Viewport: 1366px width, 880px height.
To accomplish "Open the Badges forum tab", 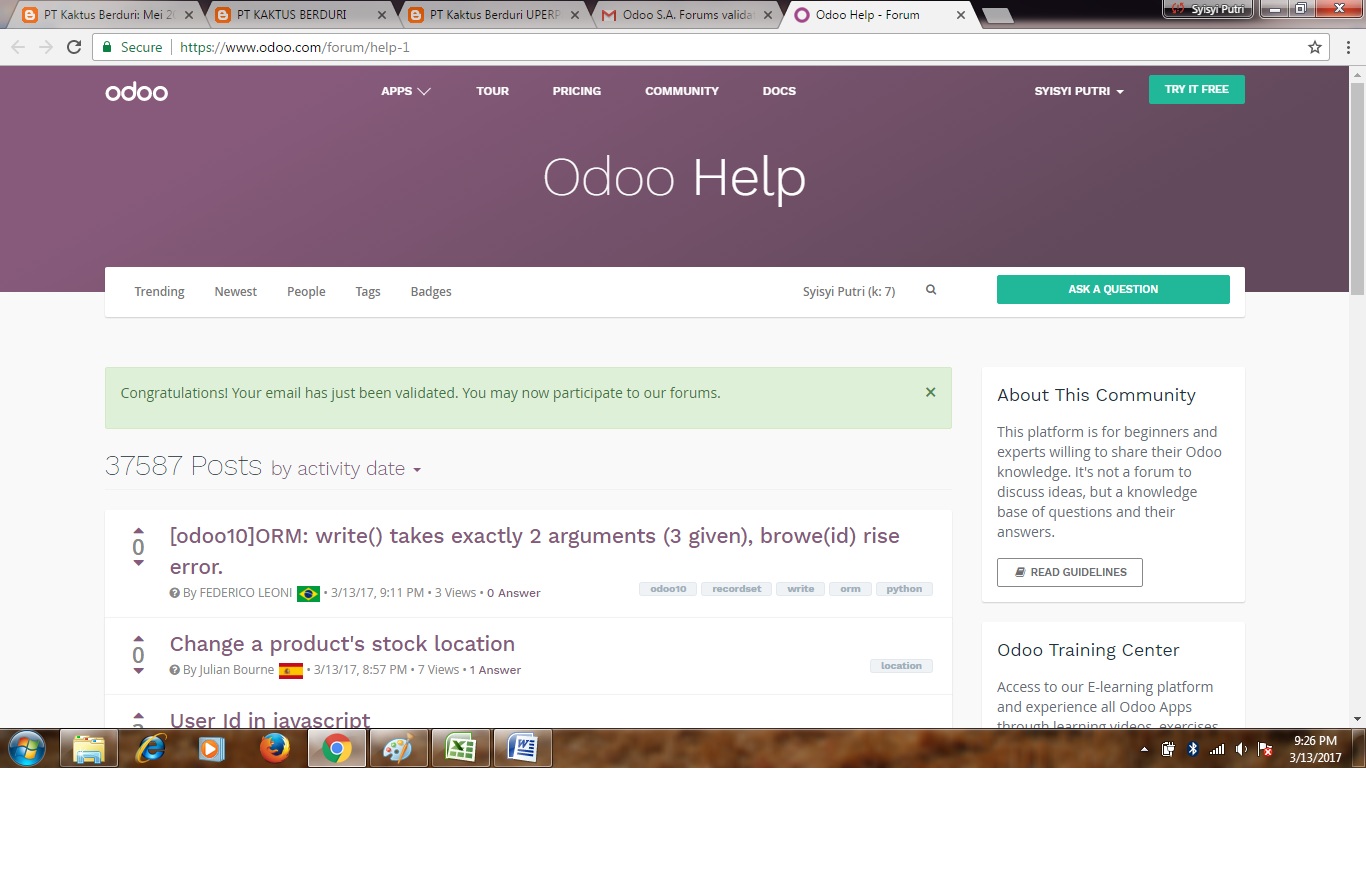I will [x=431, y=291].
